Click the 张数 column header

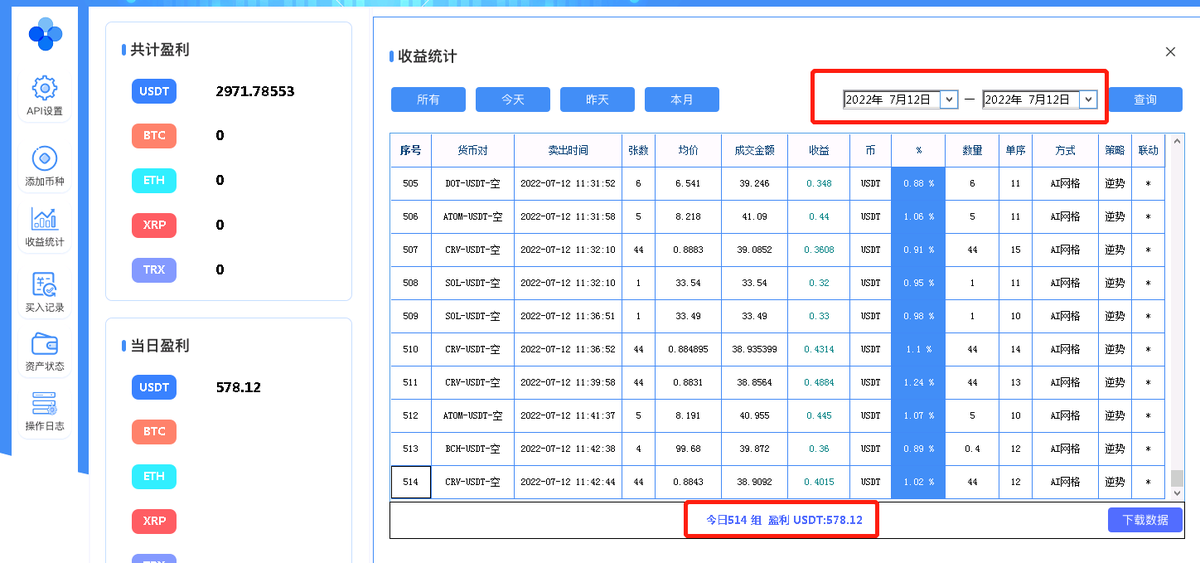click(638, 150)
